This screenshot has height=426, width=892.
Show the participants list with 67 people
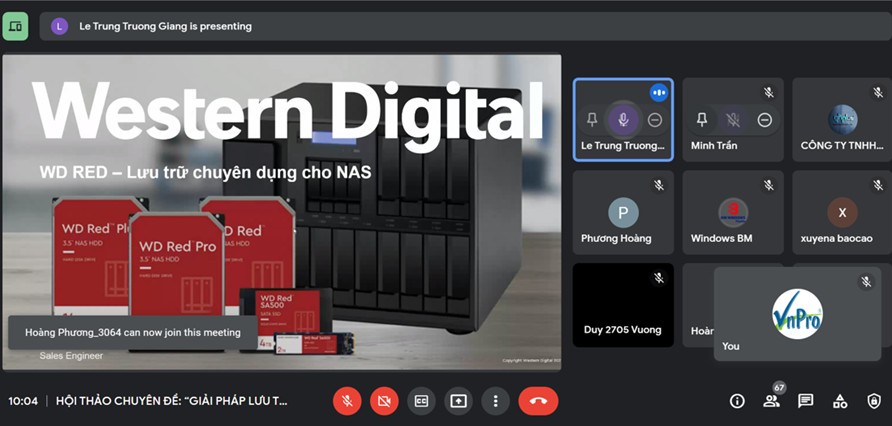pyautogui.click(x=771, y=401)
